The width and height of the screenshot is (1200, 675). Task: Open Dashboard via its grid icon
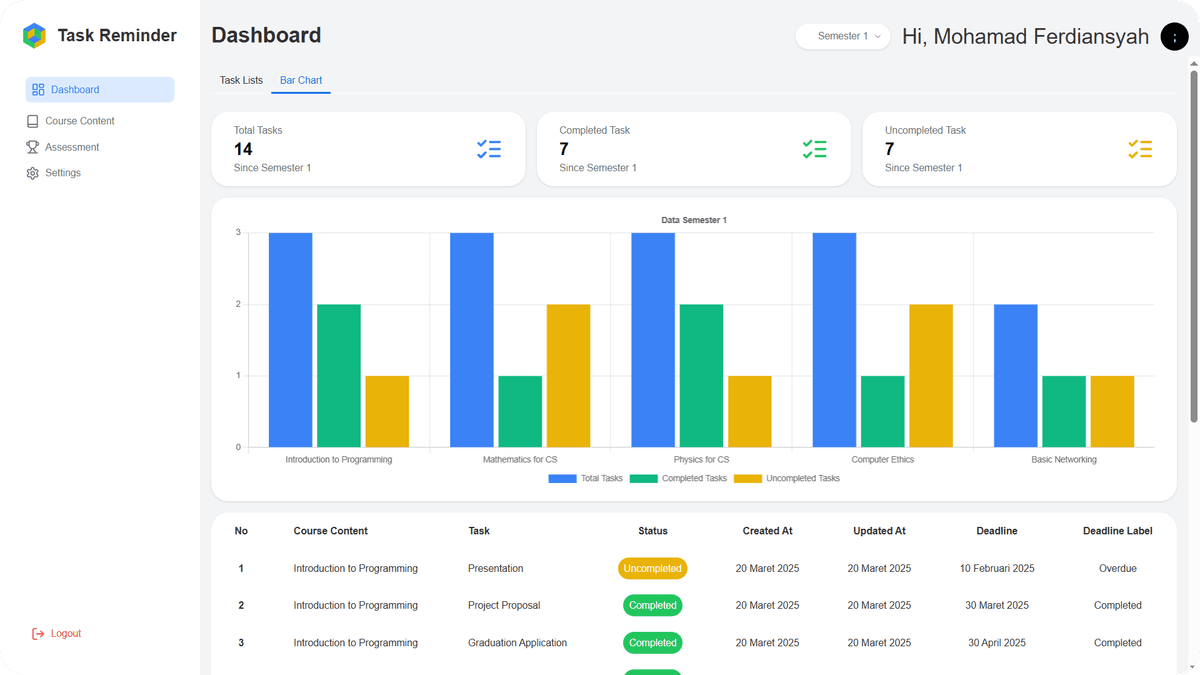[x=38, y=90]
